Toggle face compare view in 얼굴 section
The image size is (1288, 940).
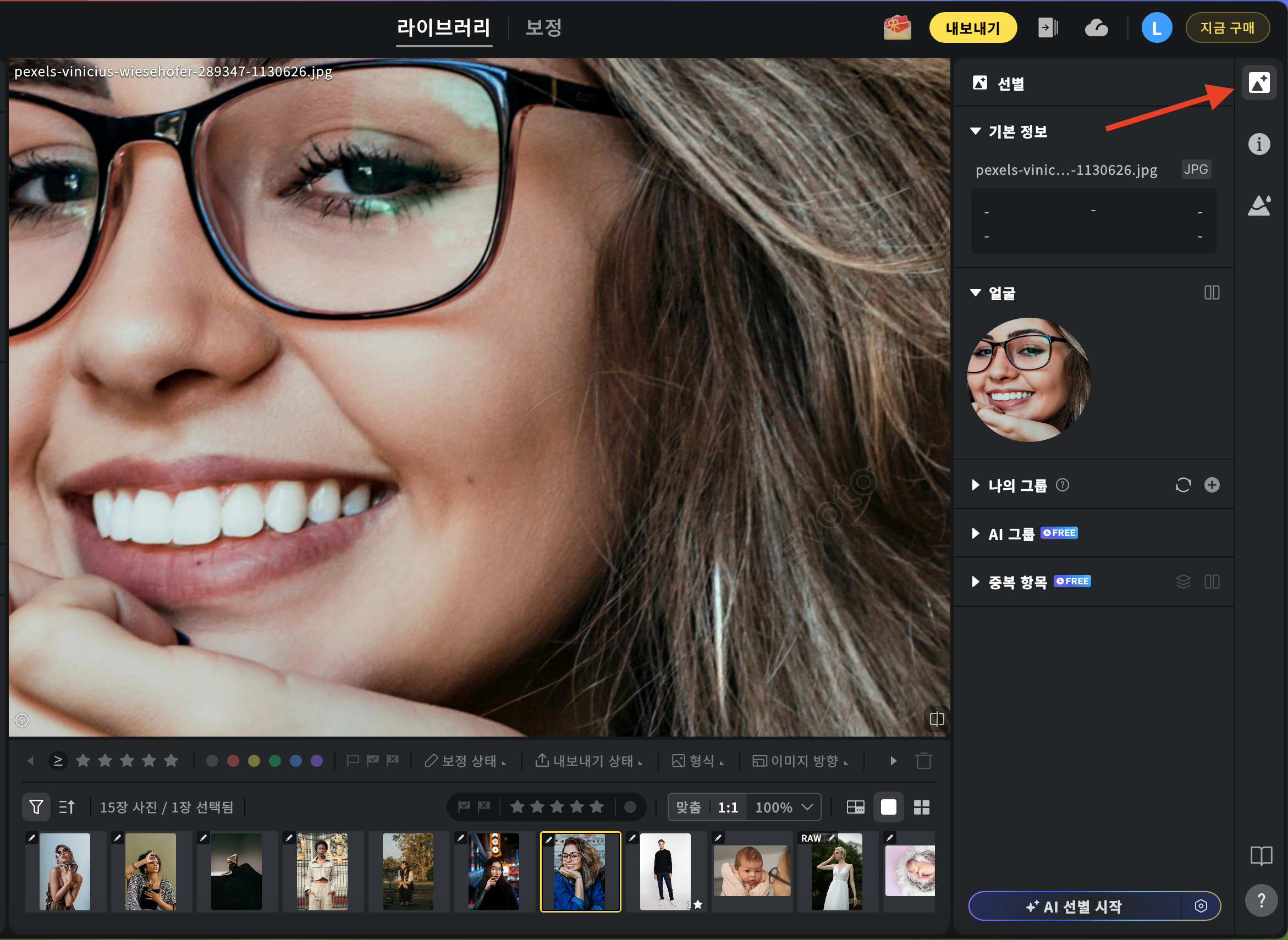(1212, 292)
